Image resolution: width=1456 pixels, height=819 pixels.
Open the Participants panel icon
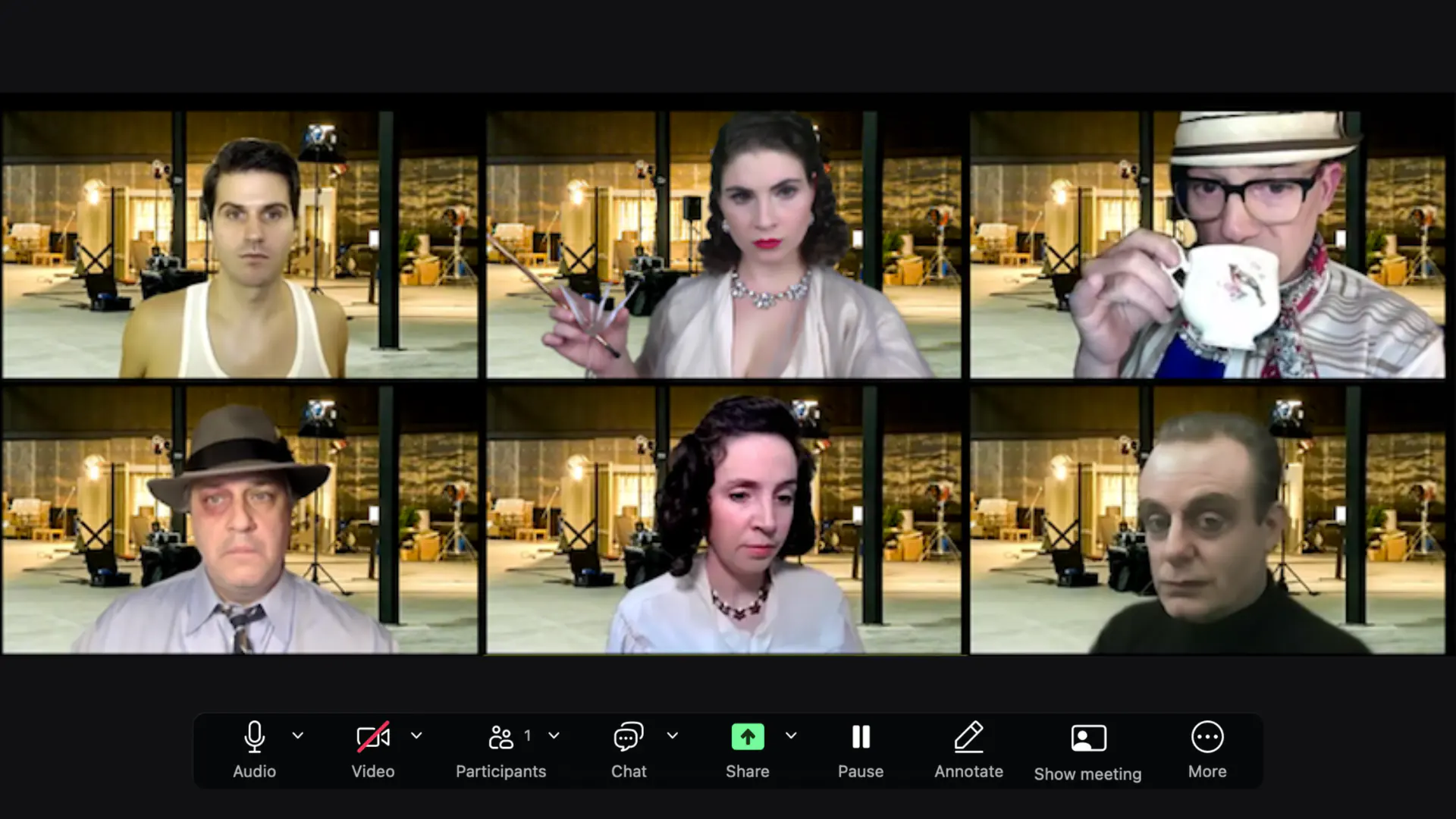pos(500,737)
